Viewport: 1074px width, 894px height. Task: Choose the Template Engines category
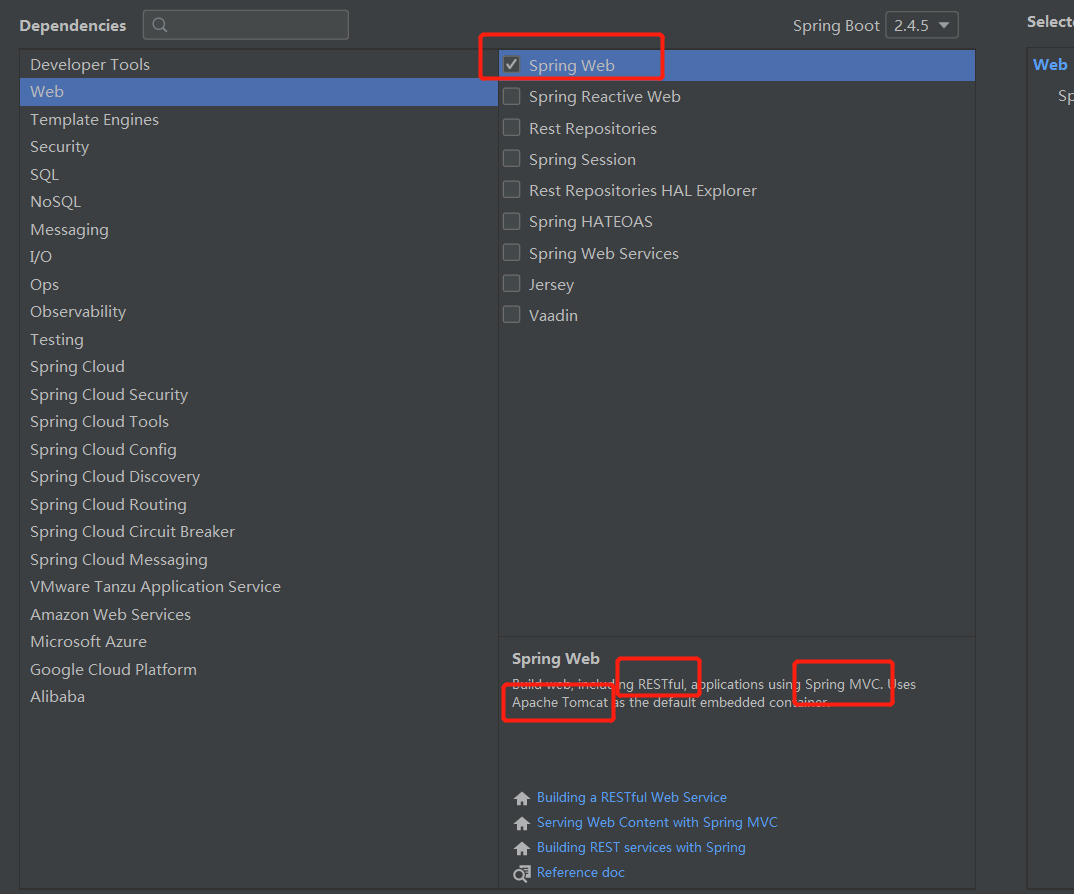259,119
